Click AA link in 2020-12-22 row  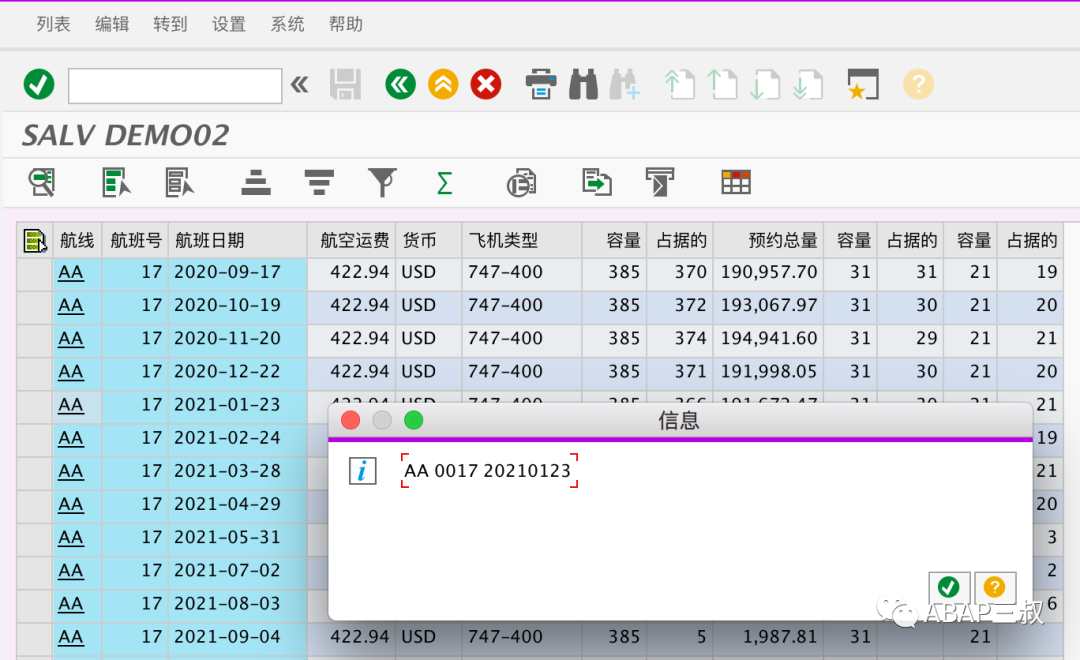pyautogui.click(x=71, y=372)
